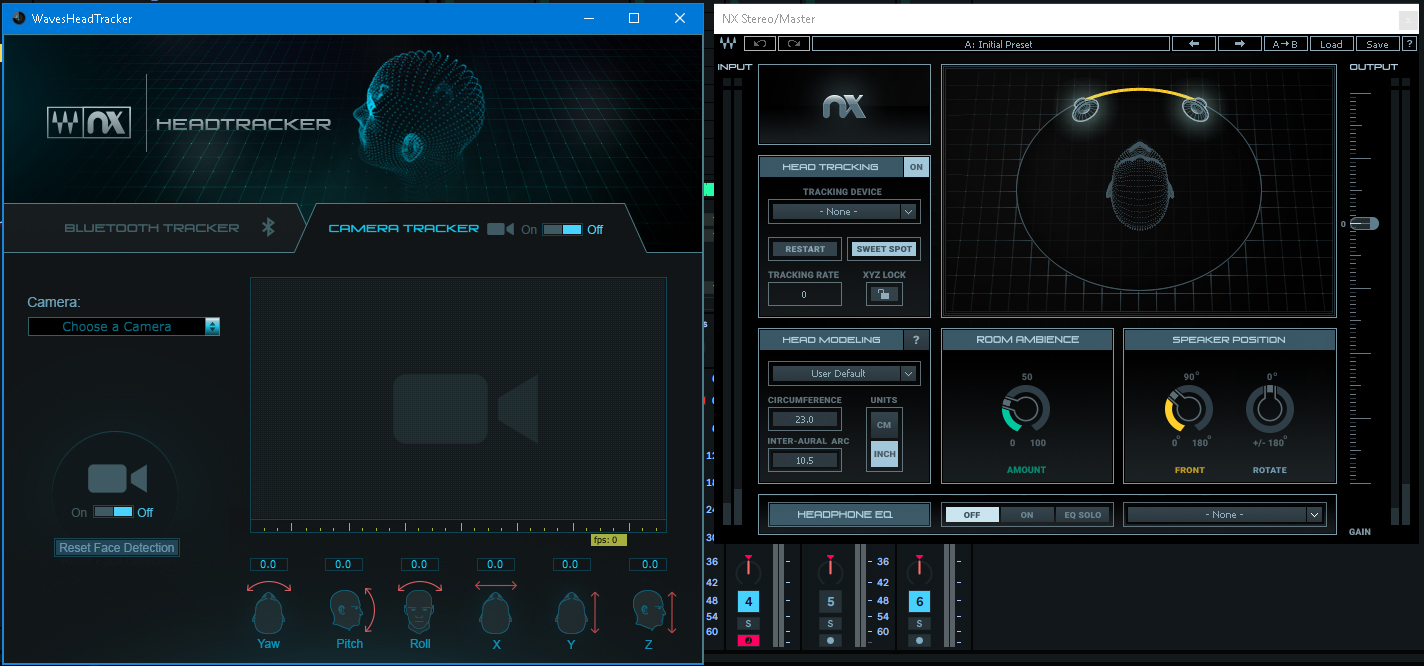Image resolution: width=1424 pixels, height=666 pixels.
Task: Click the Speaker Position ROTATE knob
Action: click(x=1269, y=411)
